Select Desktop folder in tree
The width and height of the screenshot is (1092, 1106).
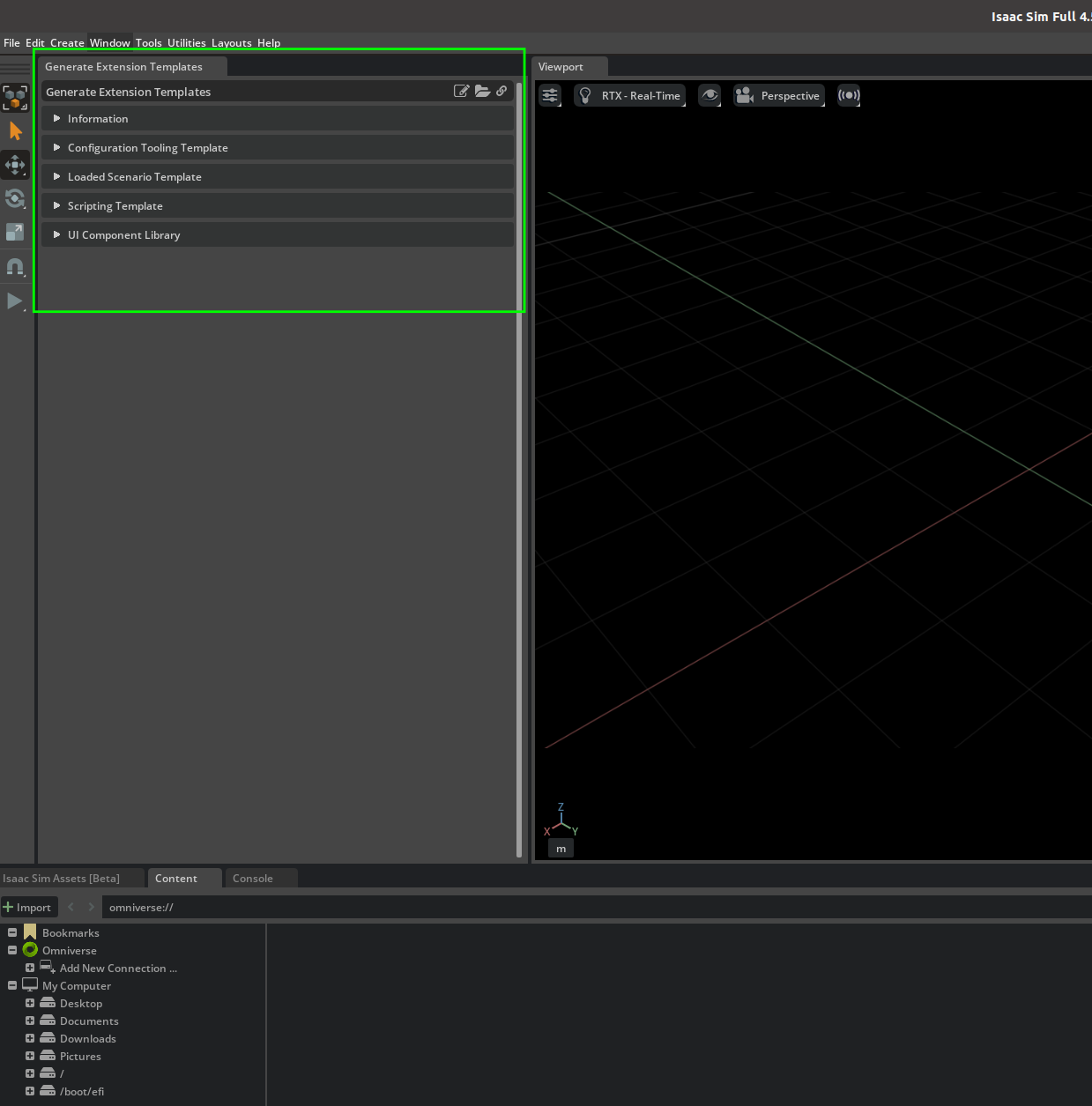81,1003
